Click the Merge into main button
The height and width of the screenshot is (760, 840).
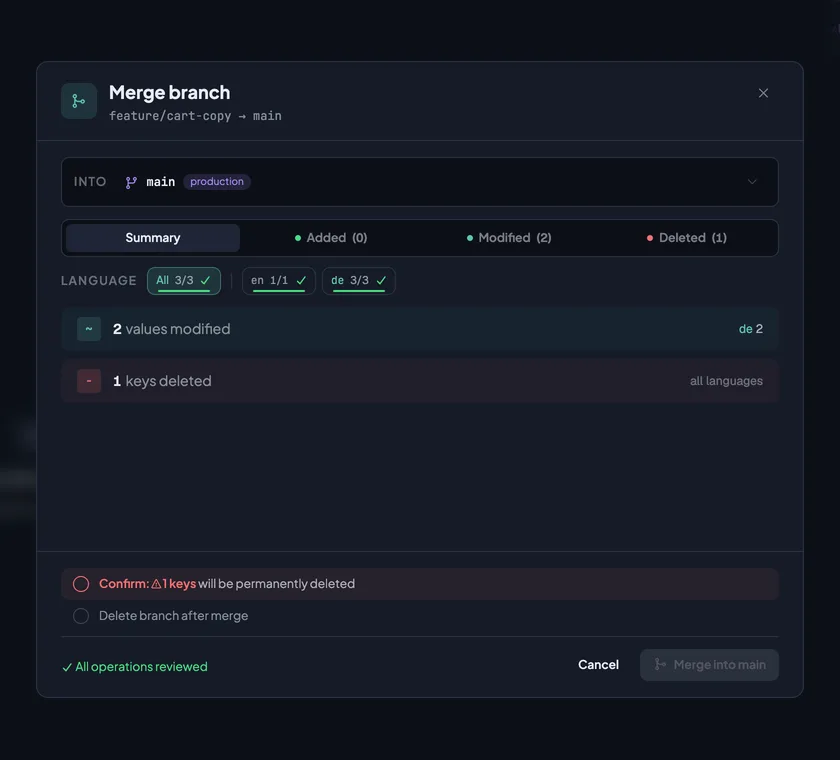pyautogui.click(x=709, y=665)
